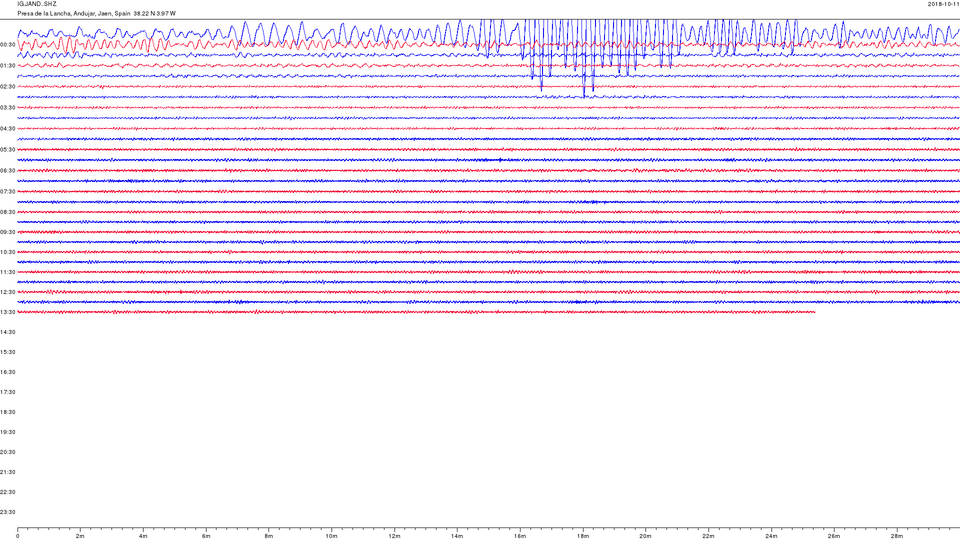Click the 4m axis label
This screenshot has height=540, width=960.
click(x=143, y=536)
